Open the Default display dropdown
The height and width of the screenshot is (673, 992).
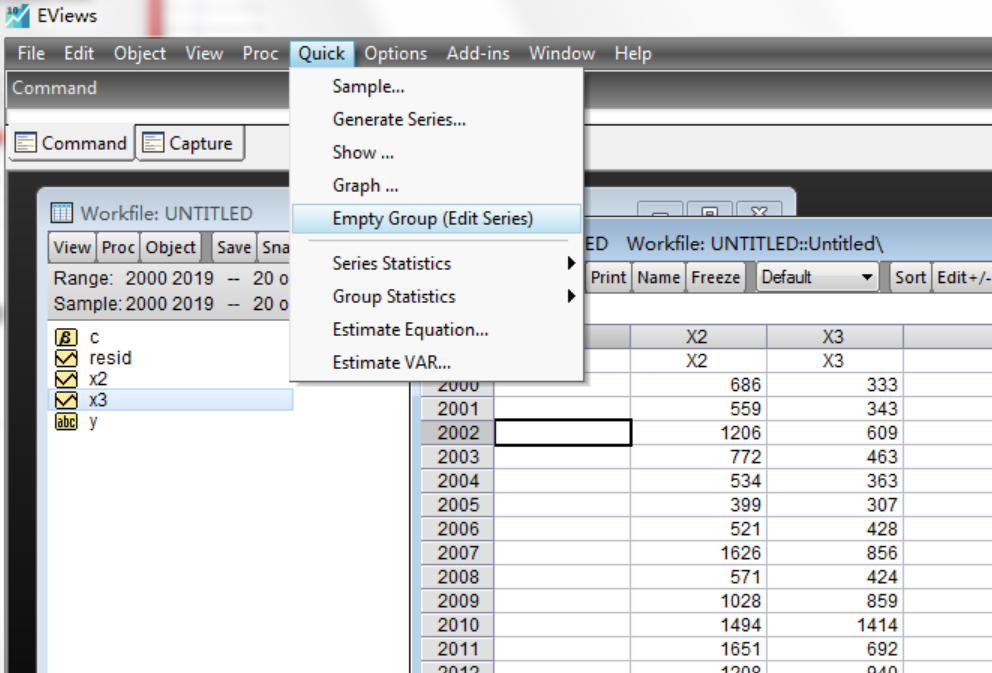click(817, 277)
